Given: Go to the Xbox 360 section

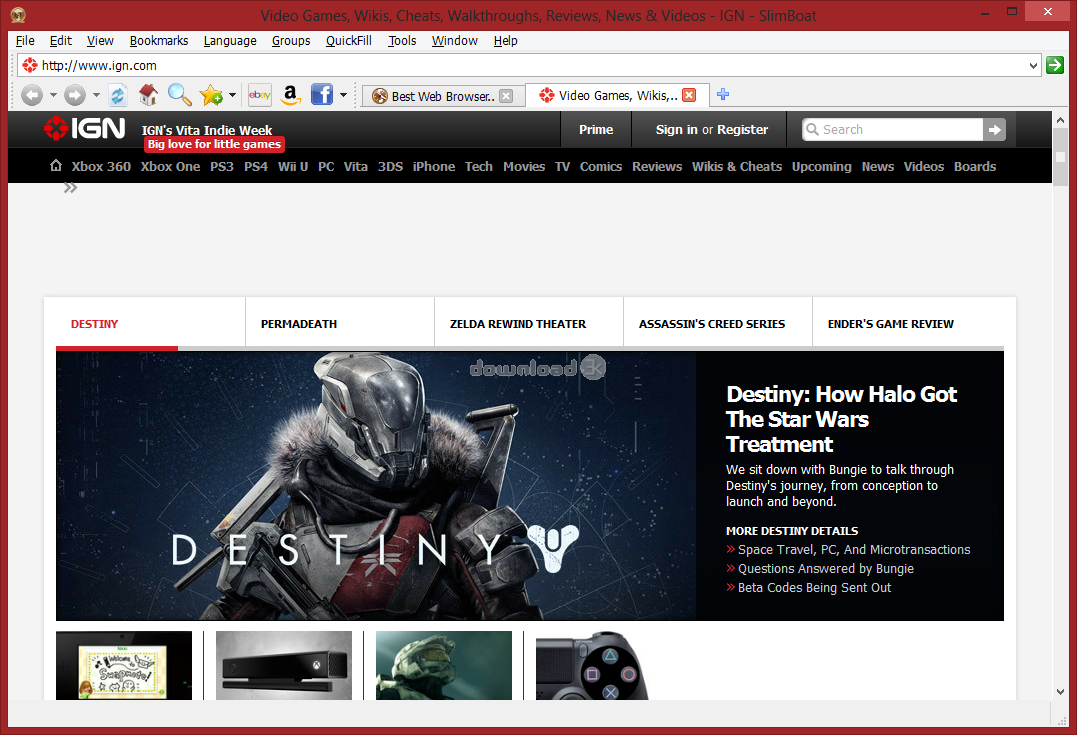Looking at the screenshot, I should [x=101, y=166].
